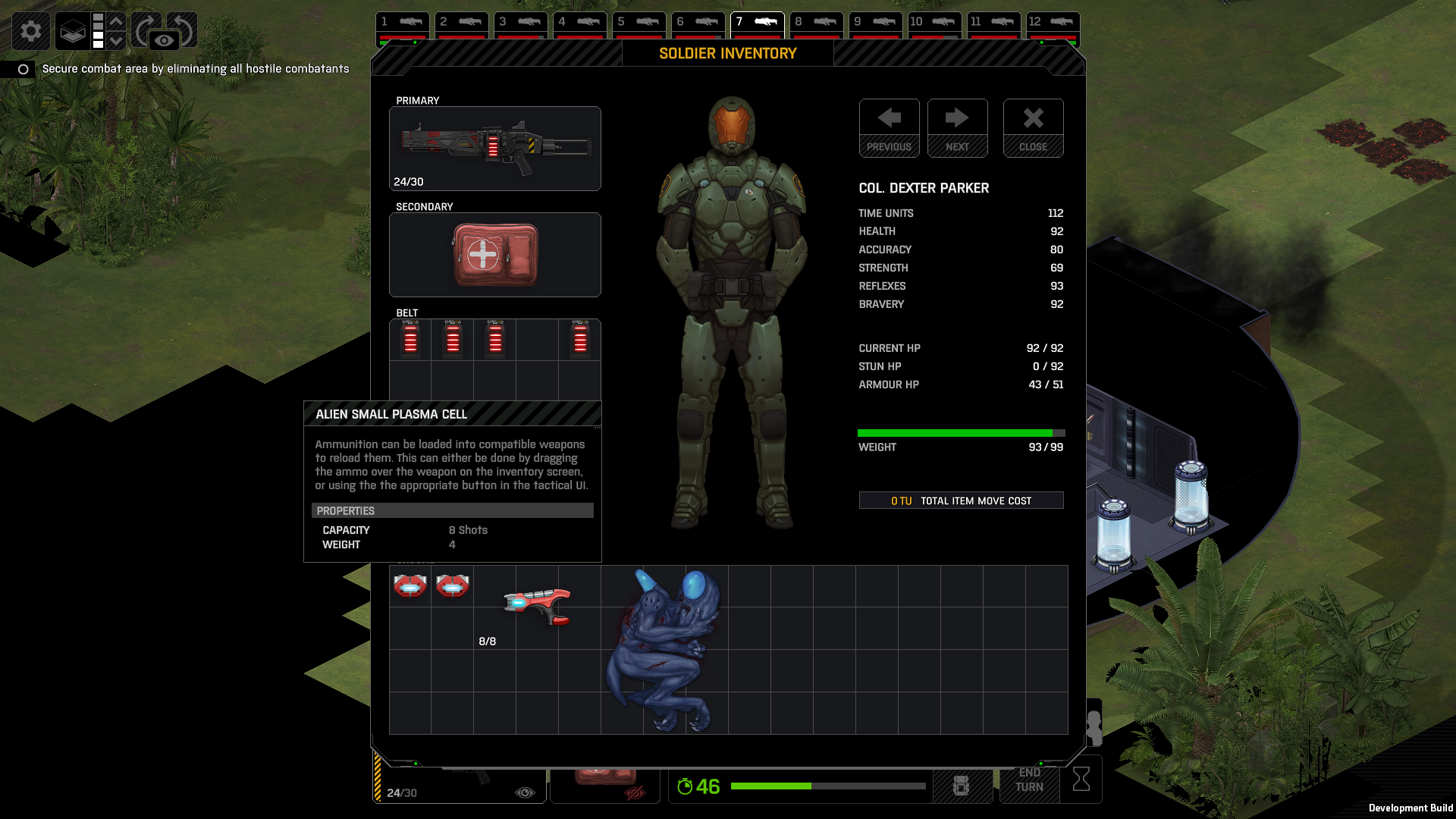This screenshot has width=1456, height=819.
Task: Open the game settings gear
Action: point(31,31)
